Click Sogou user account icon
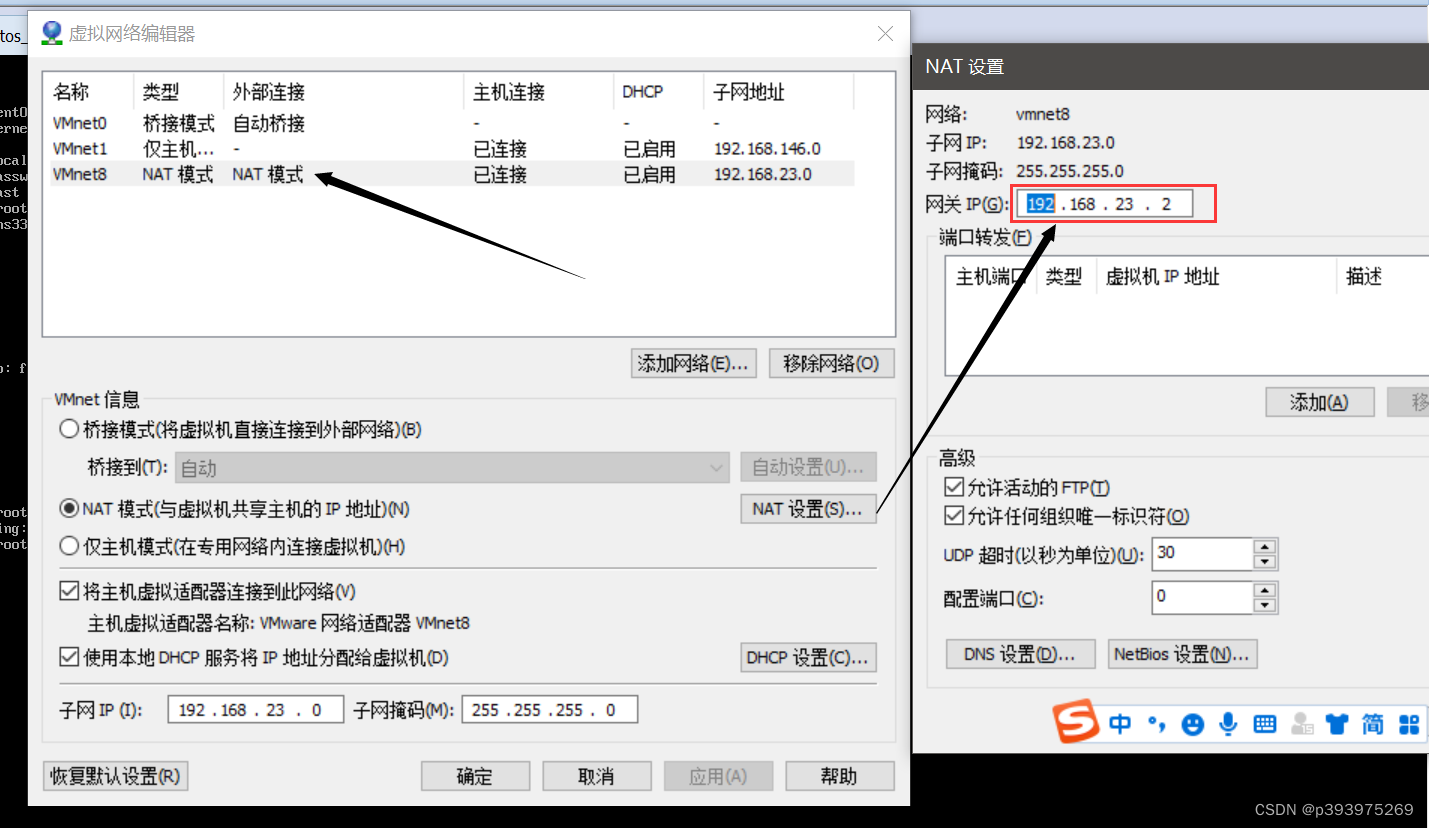 click(1301, 724)
